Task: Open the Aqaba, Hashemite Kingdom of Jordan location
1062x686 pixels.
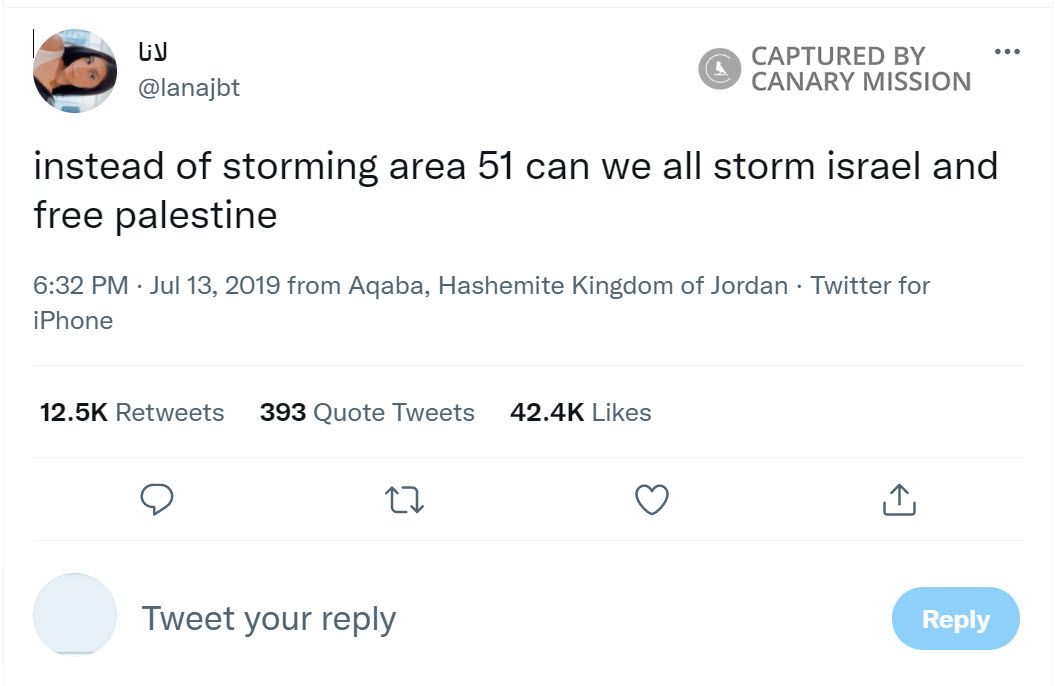Action: [567, 286]
